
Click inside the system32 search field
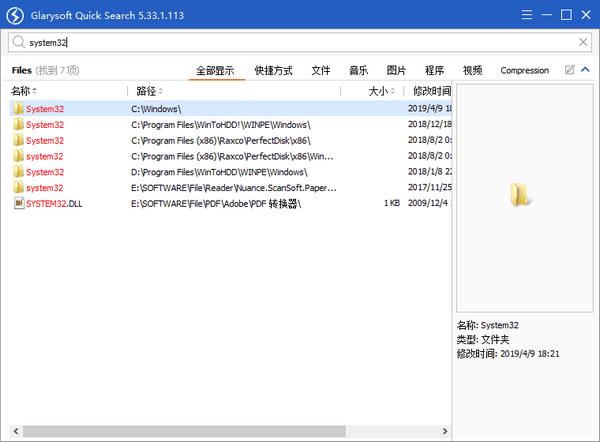pyautogui.click(x=300, y=43)
